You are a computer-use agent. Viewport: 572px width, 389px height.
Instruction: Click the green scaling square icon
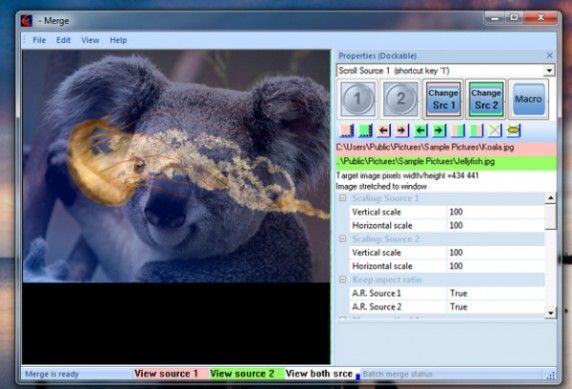(365, 130)
